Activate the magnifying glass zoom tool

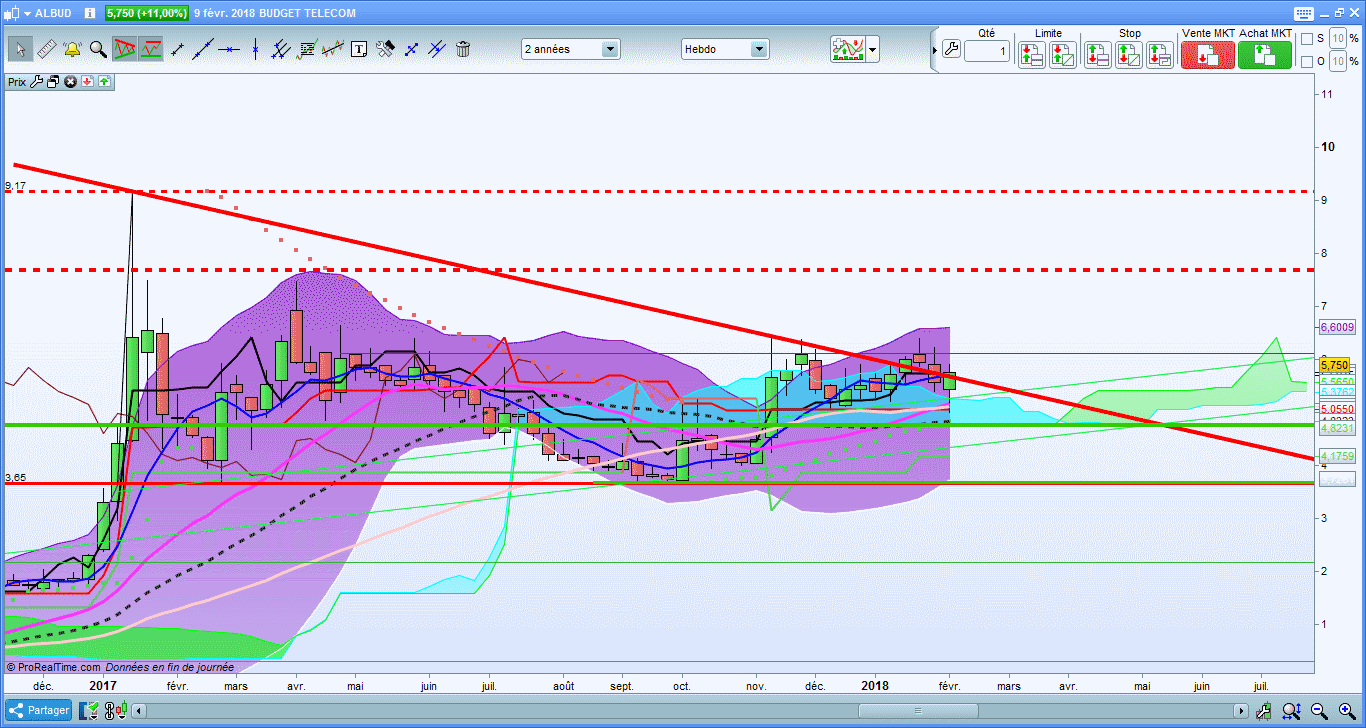coord(98,48)
